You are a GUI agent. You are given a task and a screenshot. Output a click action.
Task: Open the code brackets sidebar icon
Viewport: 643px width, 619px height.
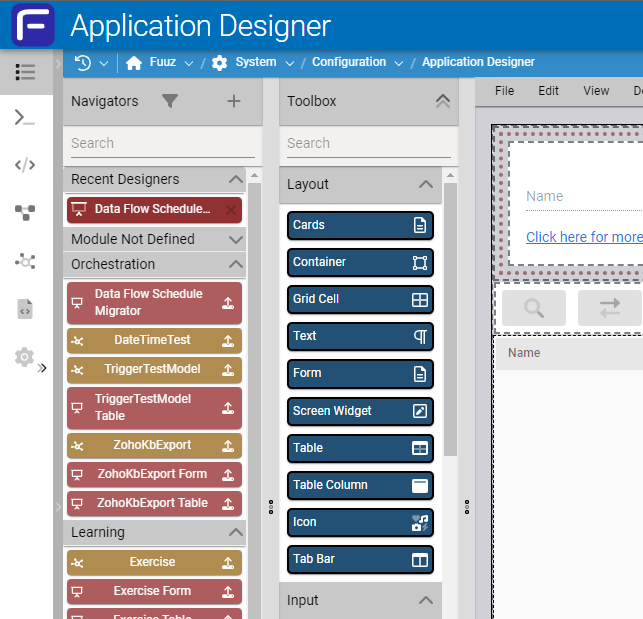[25, 165]
